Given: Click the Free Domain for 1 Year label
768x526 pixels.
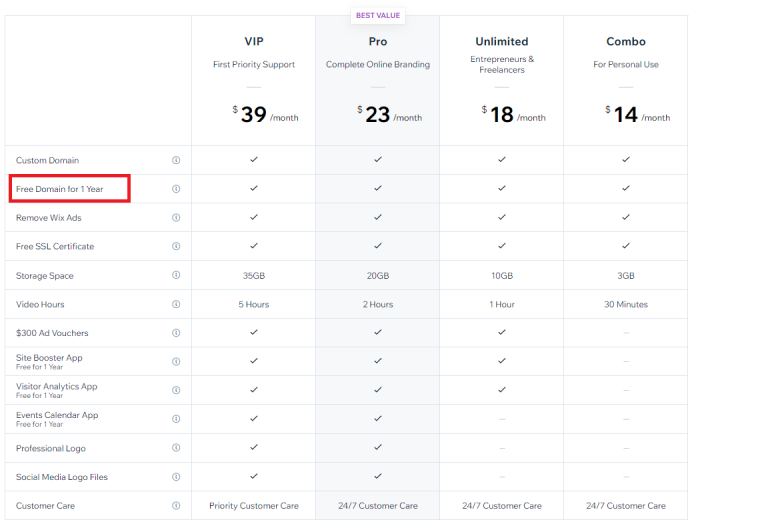Looking at the screenshot, I should point(60,189).
